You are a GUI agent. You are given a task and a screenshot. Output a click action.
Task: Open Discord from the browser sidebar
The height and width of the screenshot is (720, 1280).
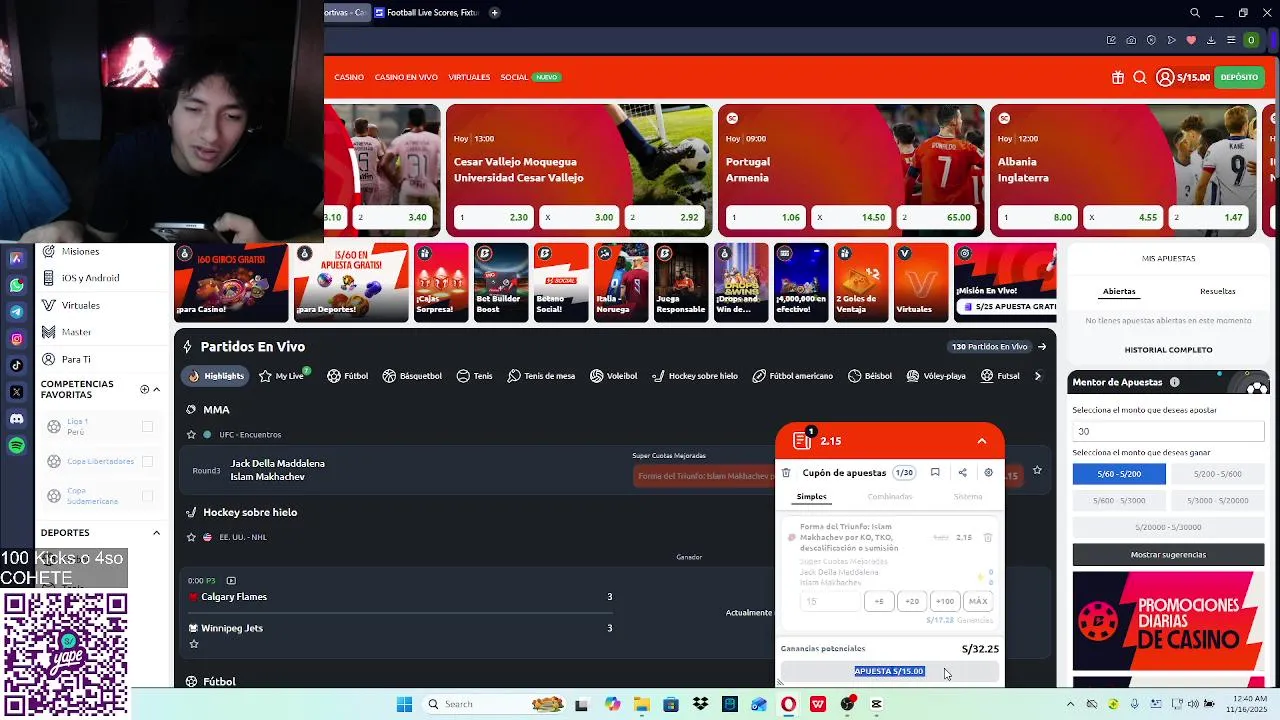click(x=16, y=419)
